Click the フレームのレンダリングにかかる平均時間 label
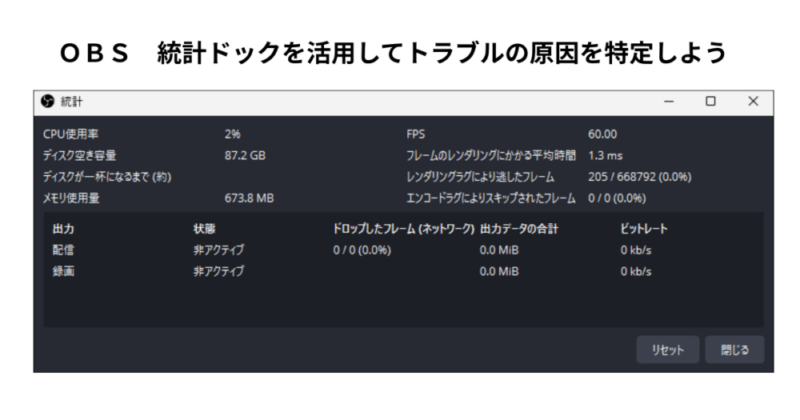The image size is (800, 420). (491, 156)
